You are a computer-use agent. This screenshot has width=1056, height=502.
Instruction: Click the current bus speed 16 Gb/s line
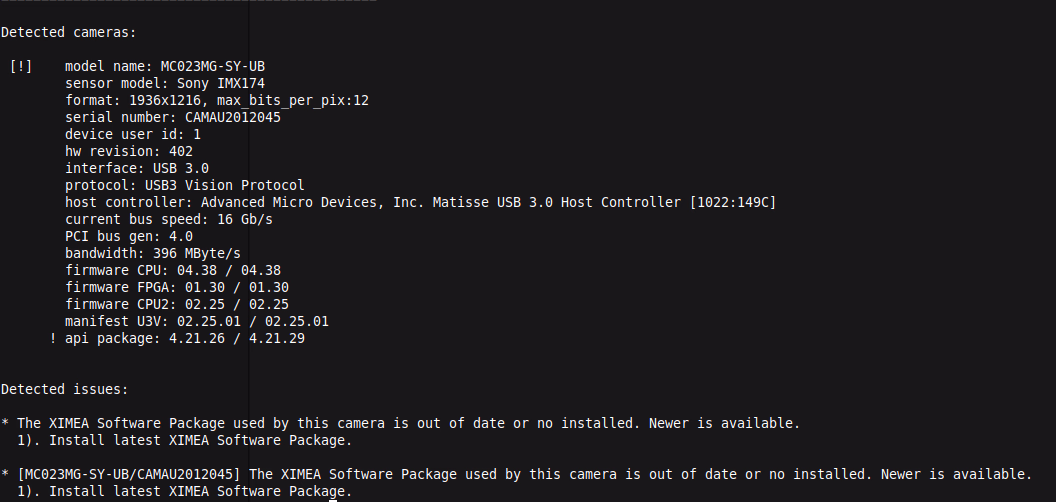(x=169, y=219)
